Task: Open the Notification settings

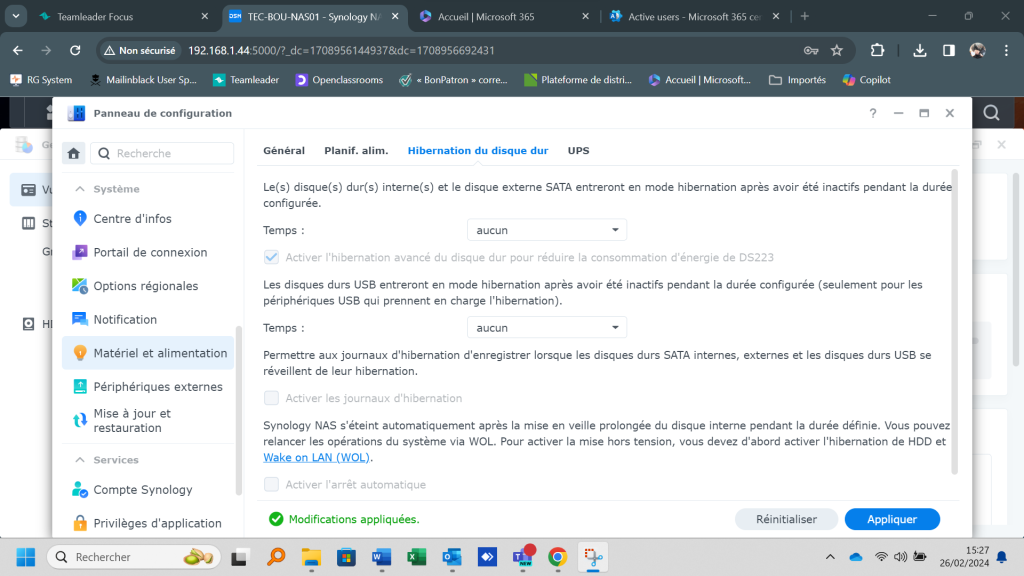Action: pos(125,320)
